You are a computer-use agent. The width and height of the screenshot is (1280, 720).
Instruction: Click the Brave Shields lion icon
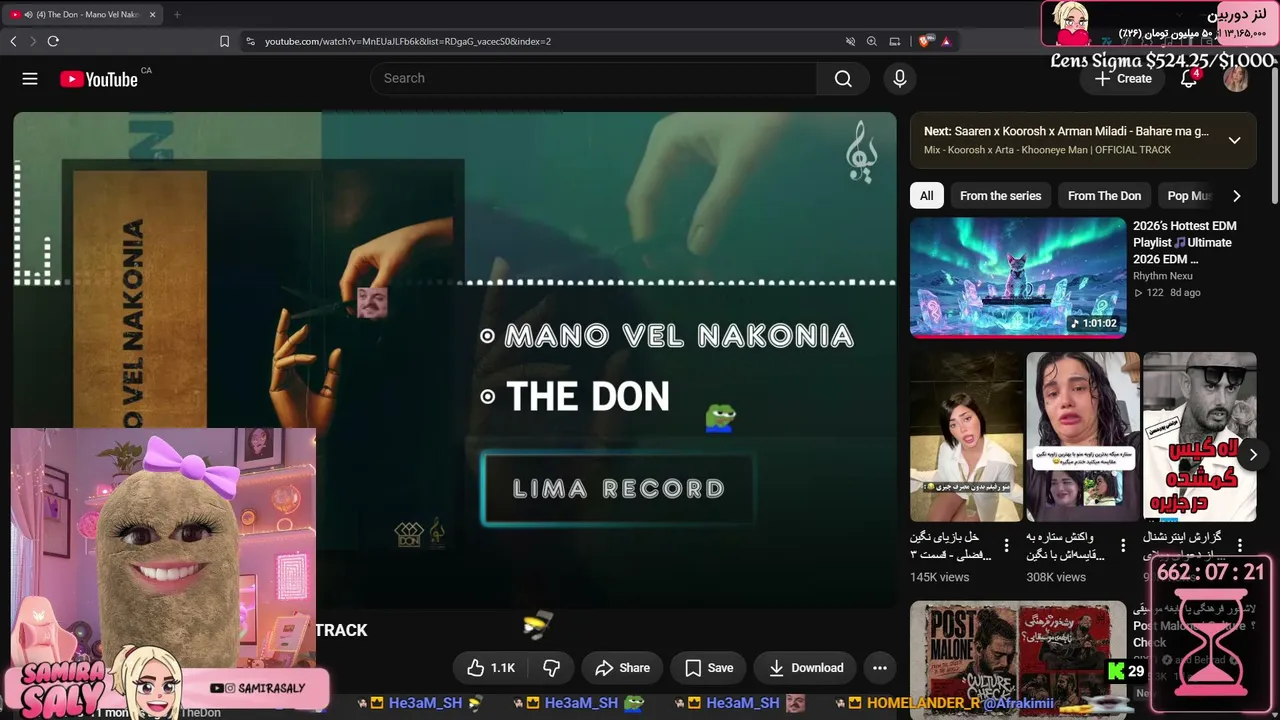coord(923,41)
